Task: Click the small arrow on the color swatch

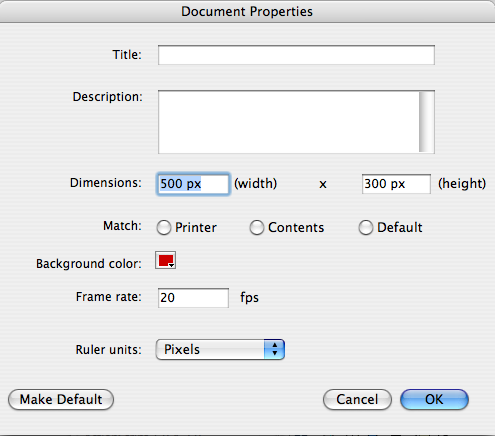Action: click(x=171, y=265)
